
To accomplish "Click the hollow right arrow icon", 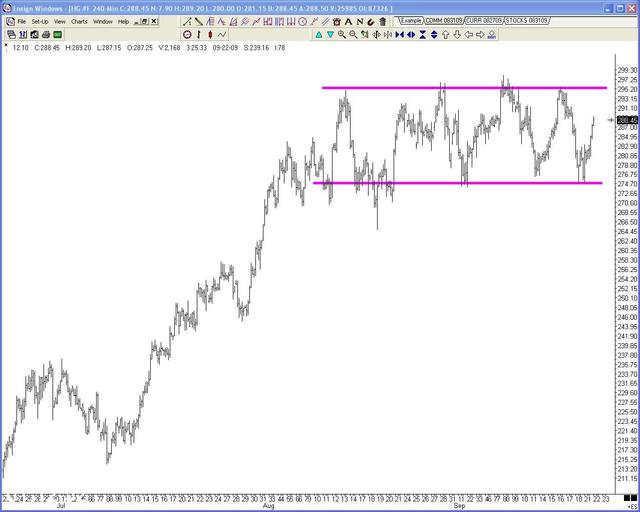I will (480, 35).
